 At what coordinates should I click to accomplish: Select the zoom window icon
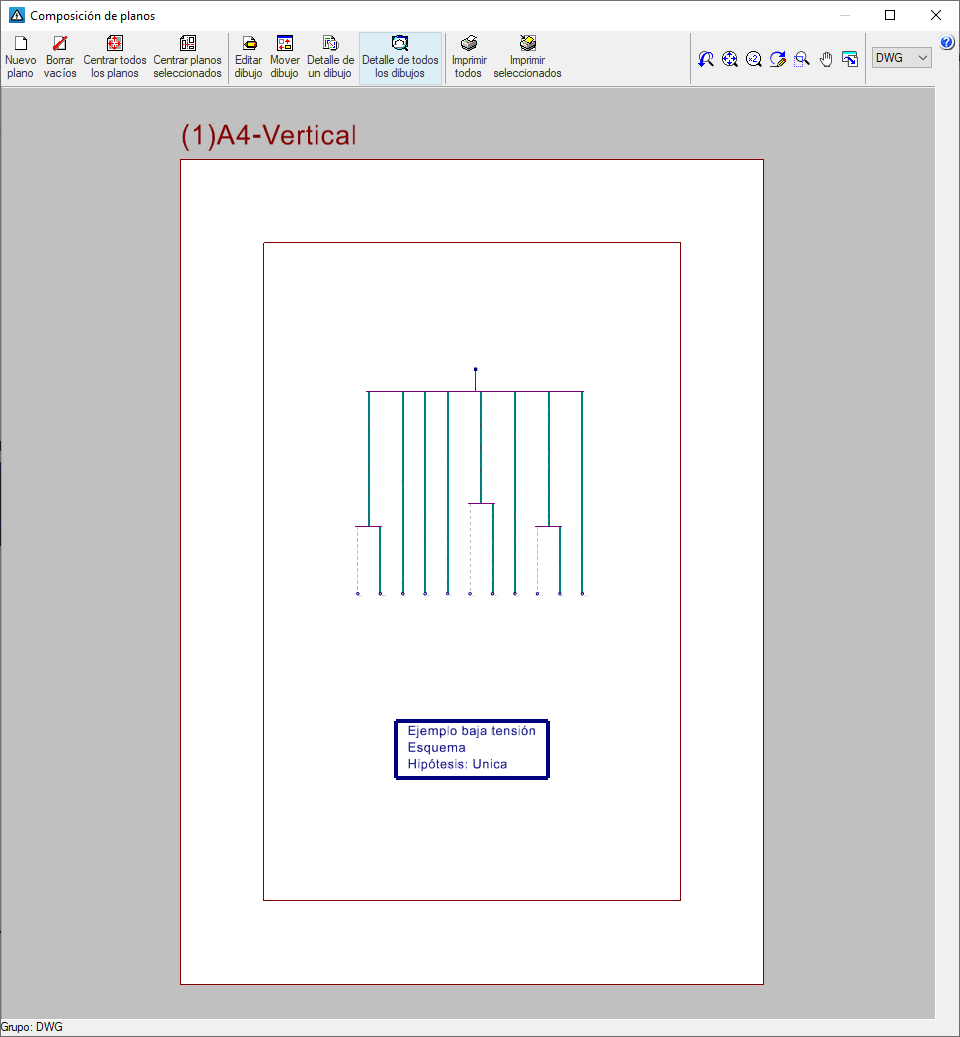(801, 59)
